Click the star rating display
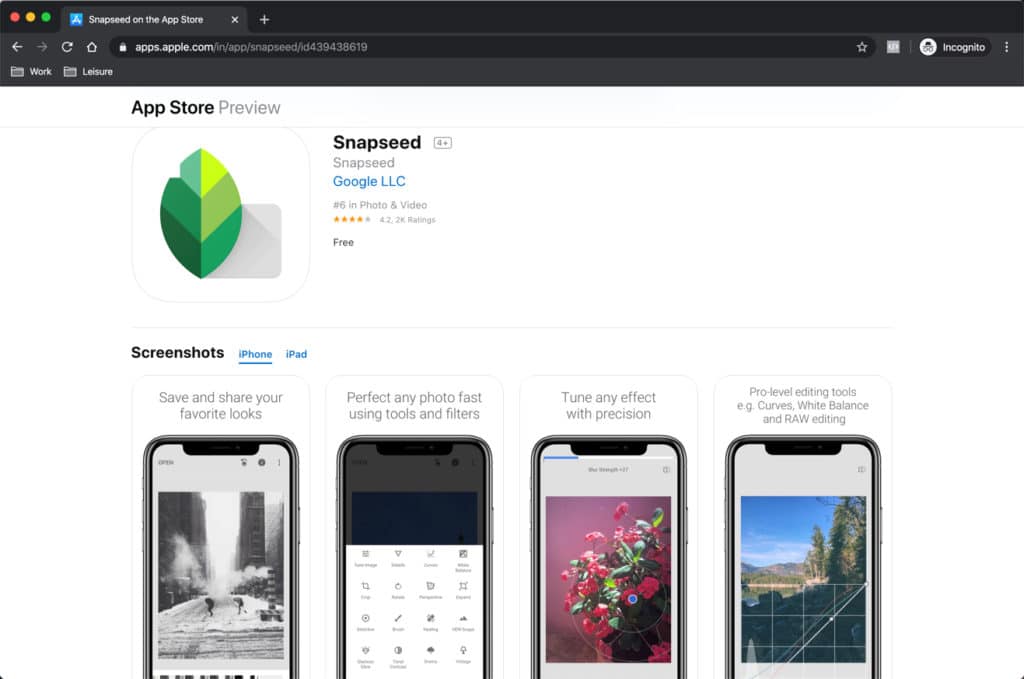1024x679 pixels. pos(353,219)
